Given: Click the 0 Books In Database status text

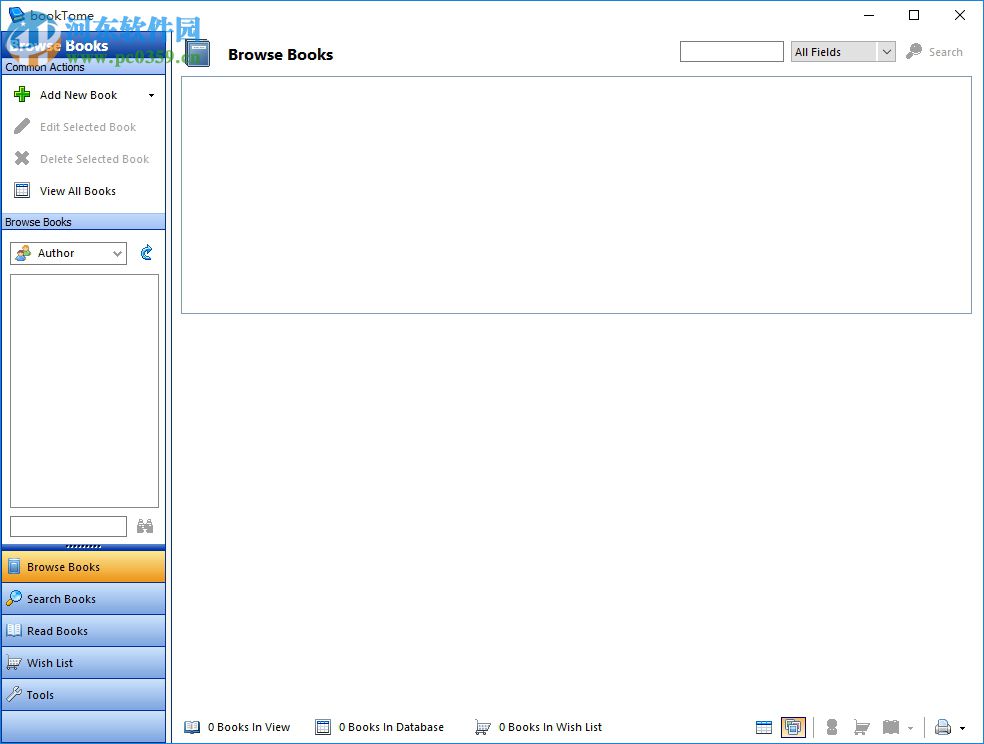Looking at the screenshot, I should coord(391,727).
